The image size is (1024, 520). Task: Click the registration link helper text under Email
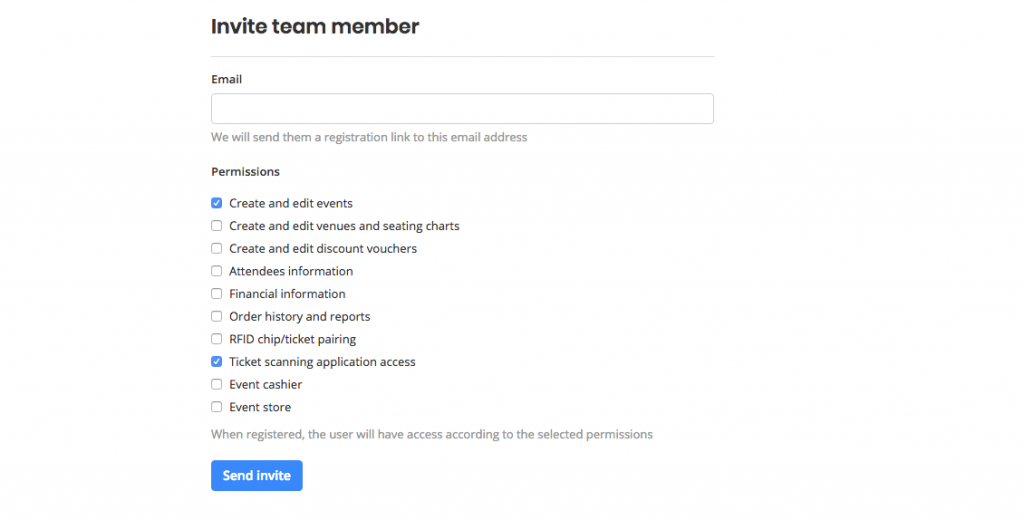point(369,137)
